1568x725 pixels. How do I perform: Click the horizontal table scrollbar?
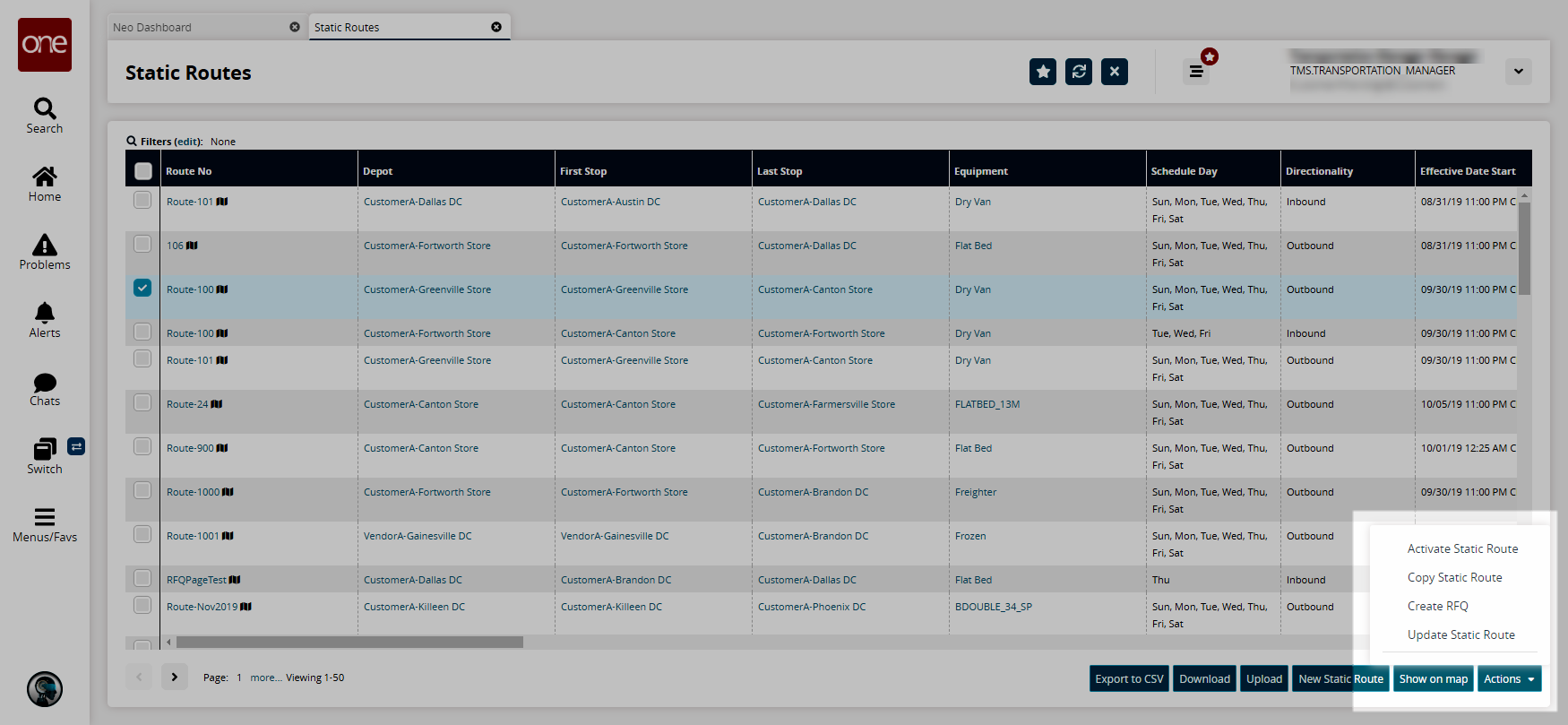[x=349, y=643]
